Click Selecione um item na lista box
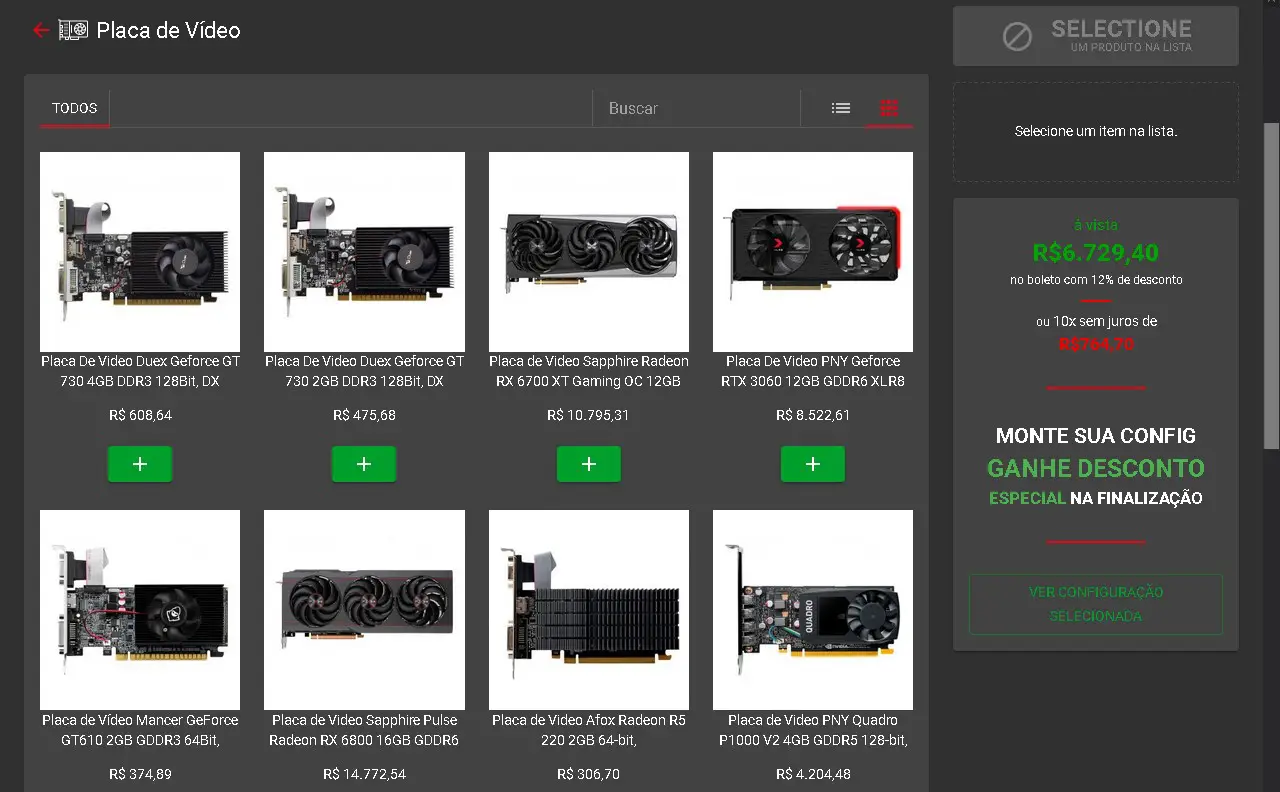This screenshot has height=792, width=1280. tap(1096, 132)
